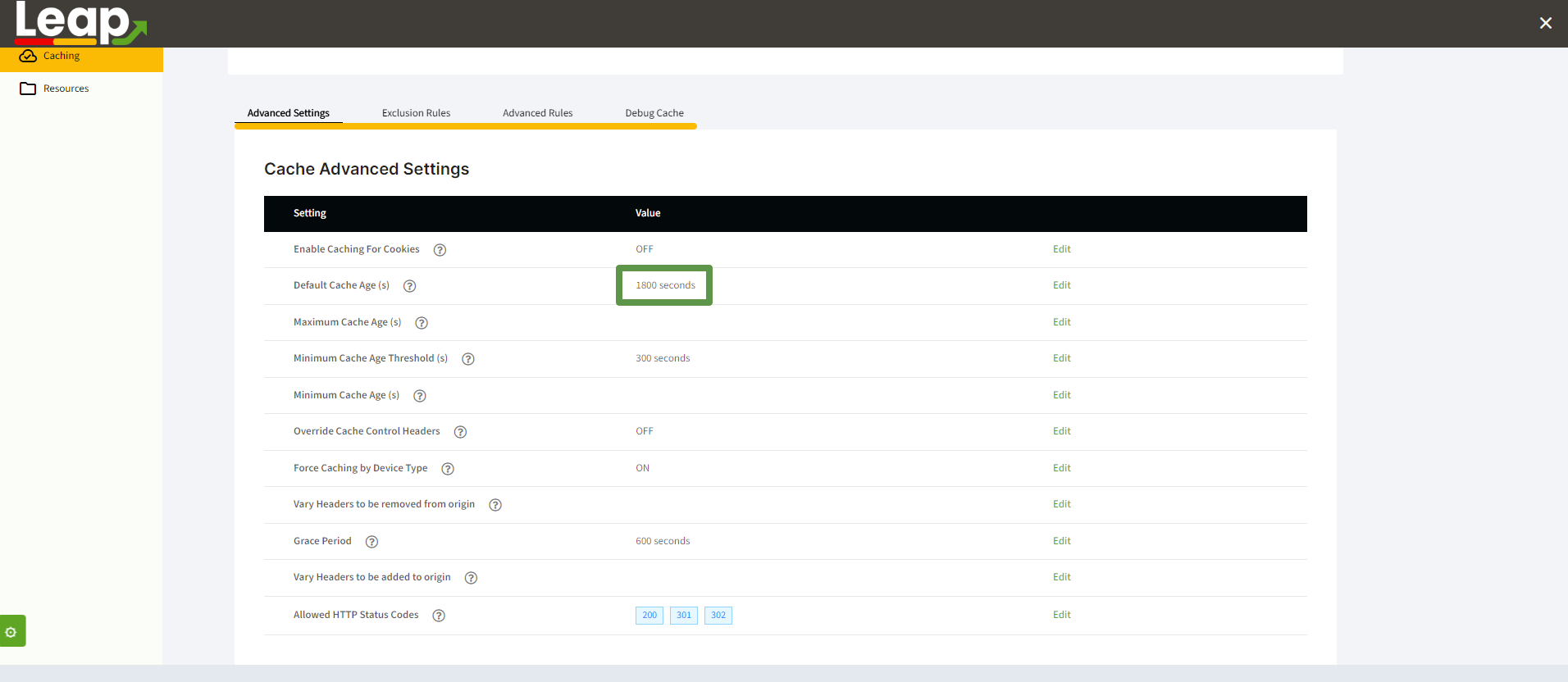Click help icon next to Default Cache Age
1568x682 pixels.
410,286
